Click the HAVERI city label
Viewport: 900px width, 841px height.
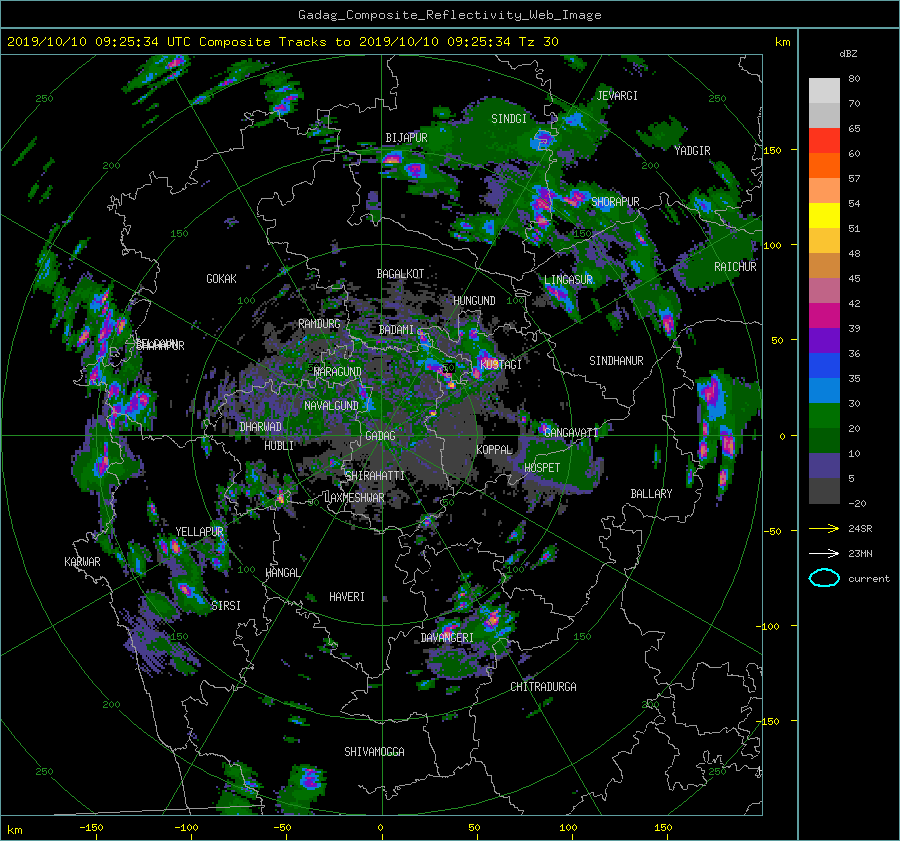point(347,597)
